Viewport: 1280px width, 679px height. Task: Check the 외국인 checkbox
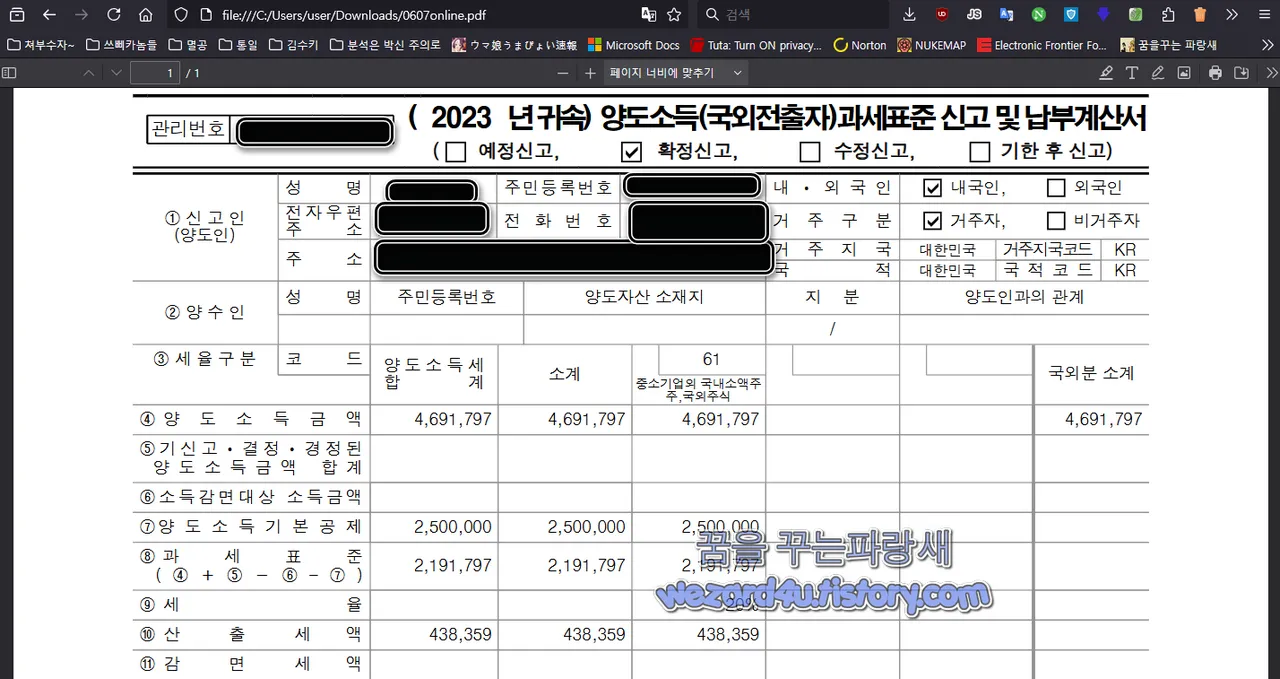[1056, 187]
